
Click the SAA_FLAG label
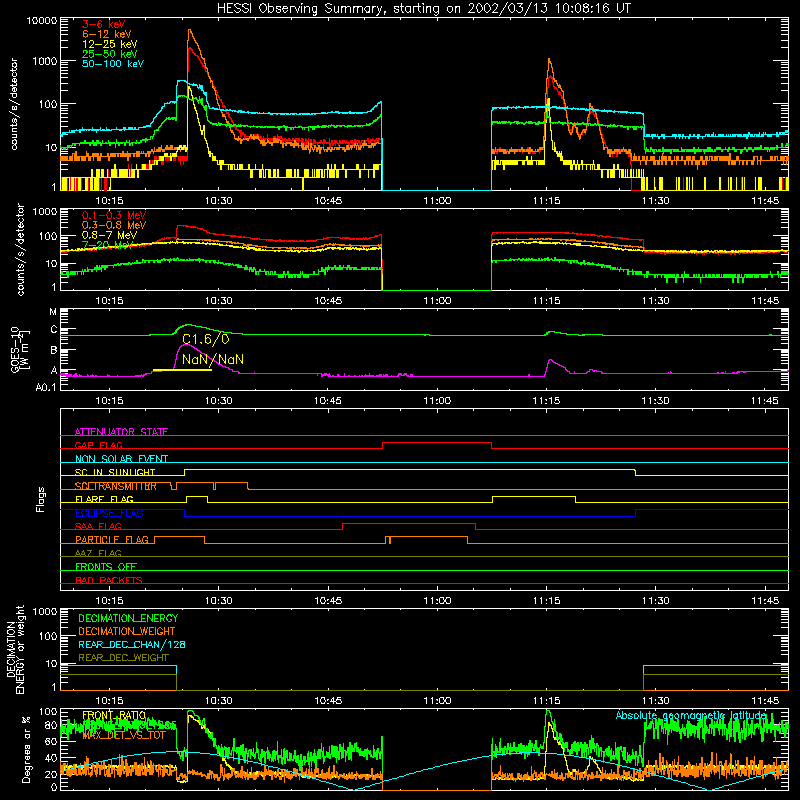[x=98, y=526]
